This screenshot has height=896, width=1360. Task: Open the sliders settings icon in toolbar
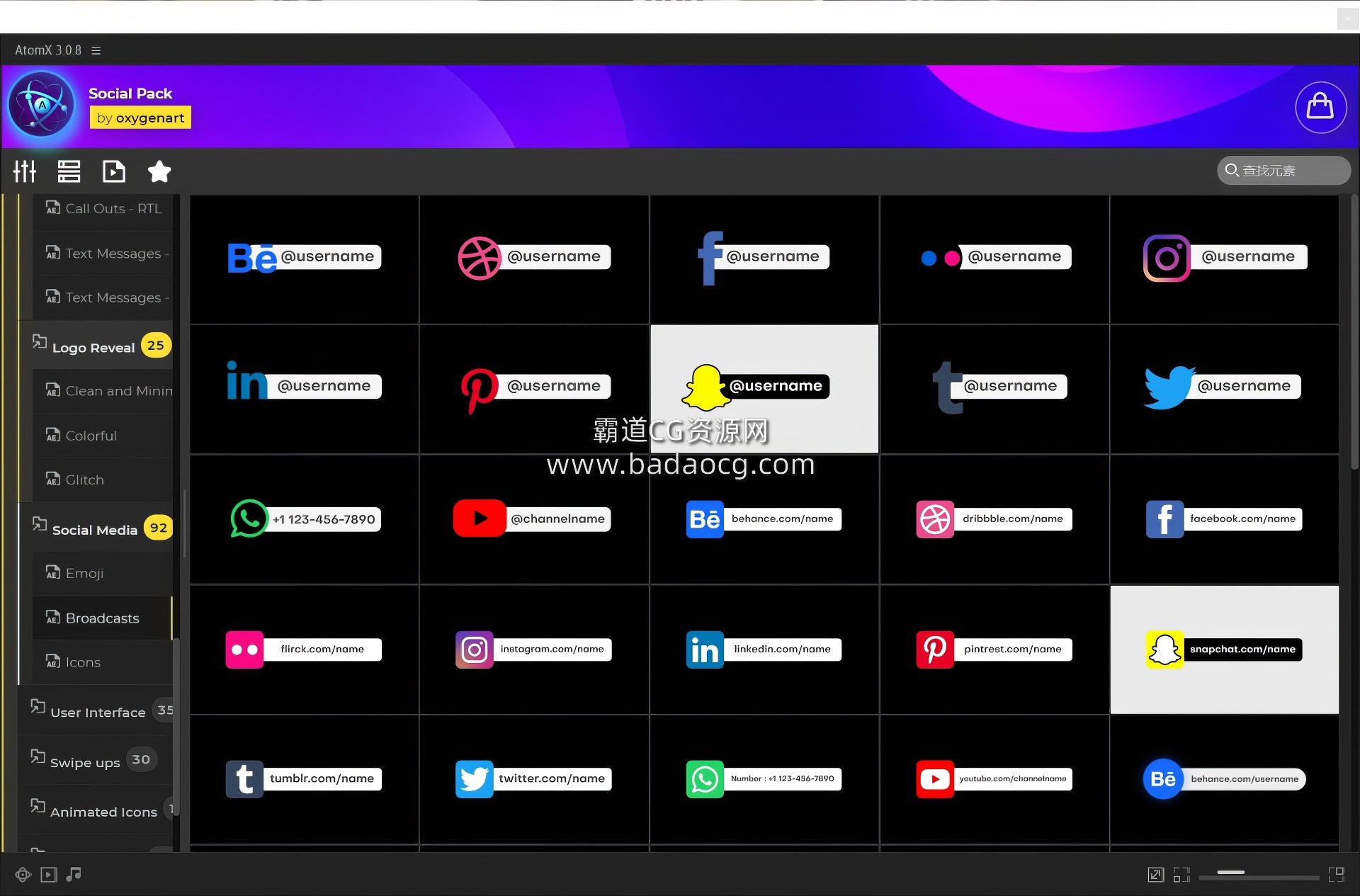click(25, 171)
